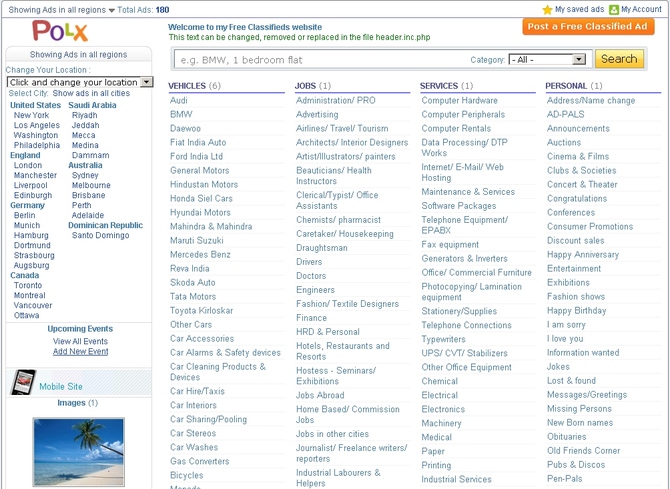Screen dimensions: 670x489
Task: Select Dominican Republic country link
Action: pos(106,225)
